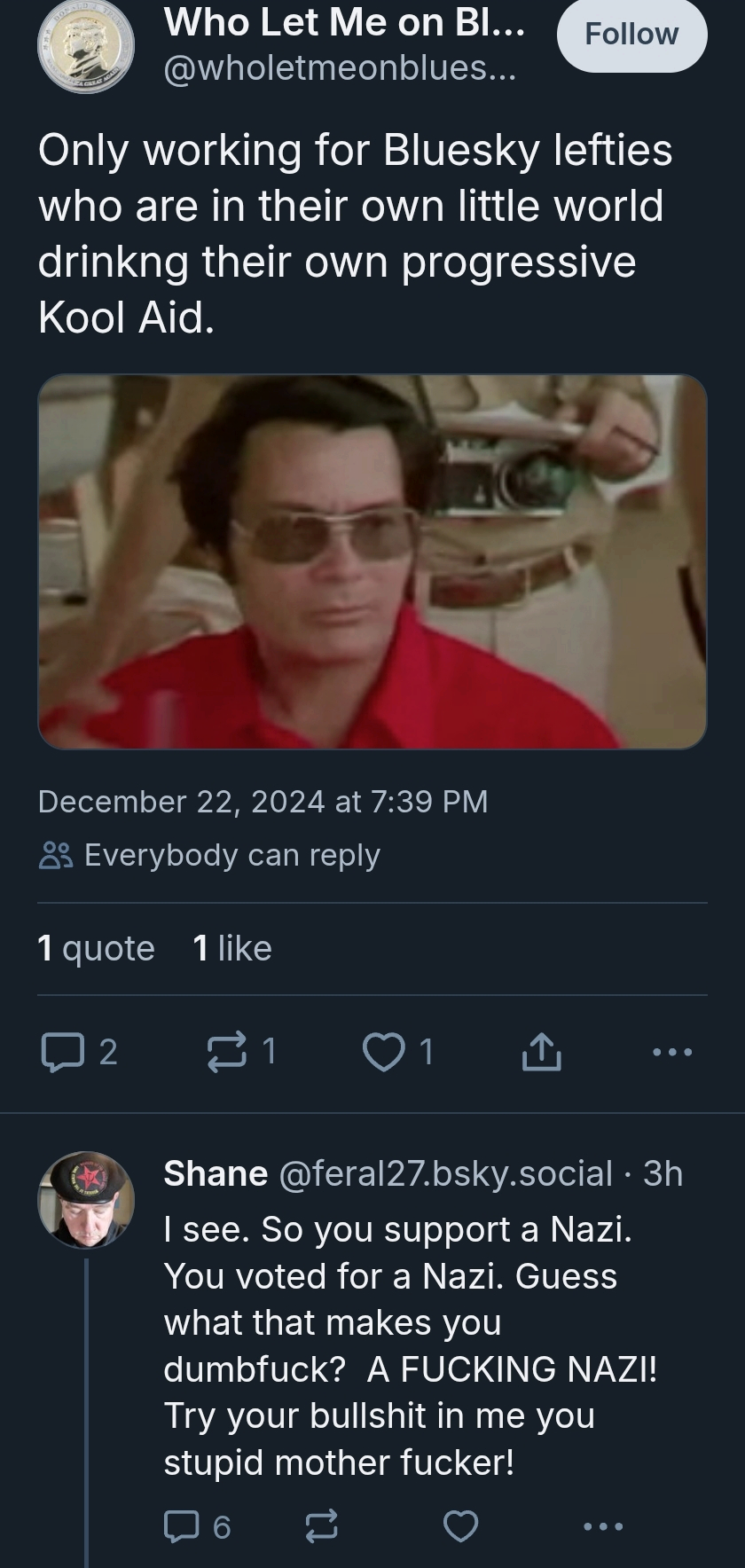Like the main post with heart icon

(383, 1052)
